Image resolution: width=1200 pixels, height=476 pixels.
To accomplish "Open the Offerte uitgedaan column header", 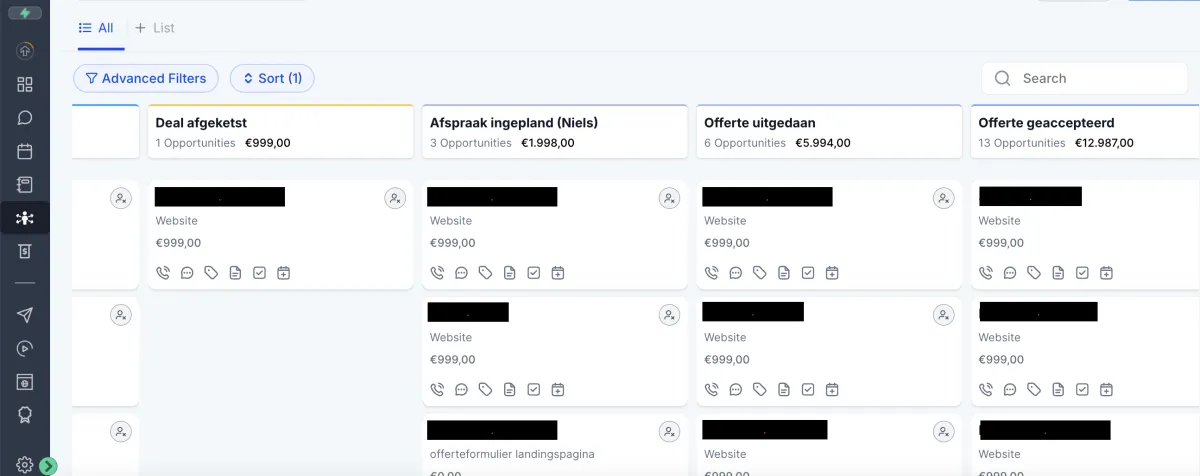I will 830,132.
